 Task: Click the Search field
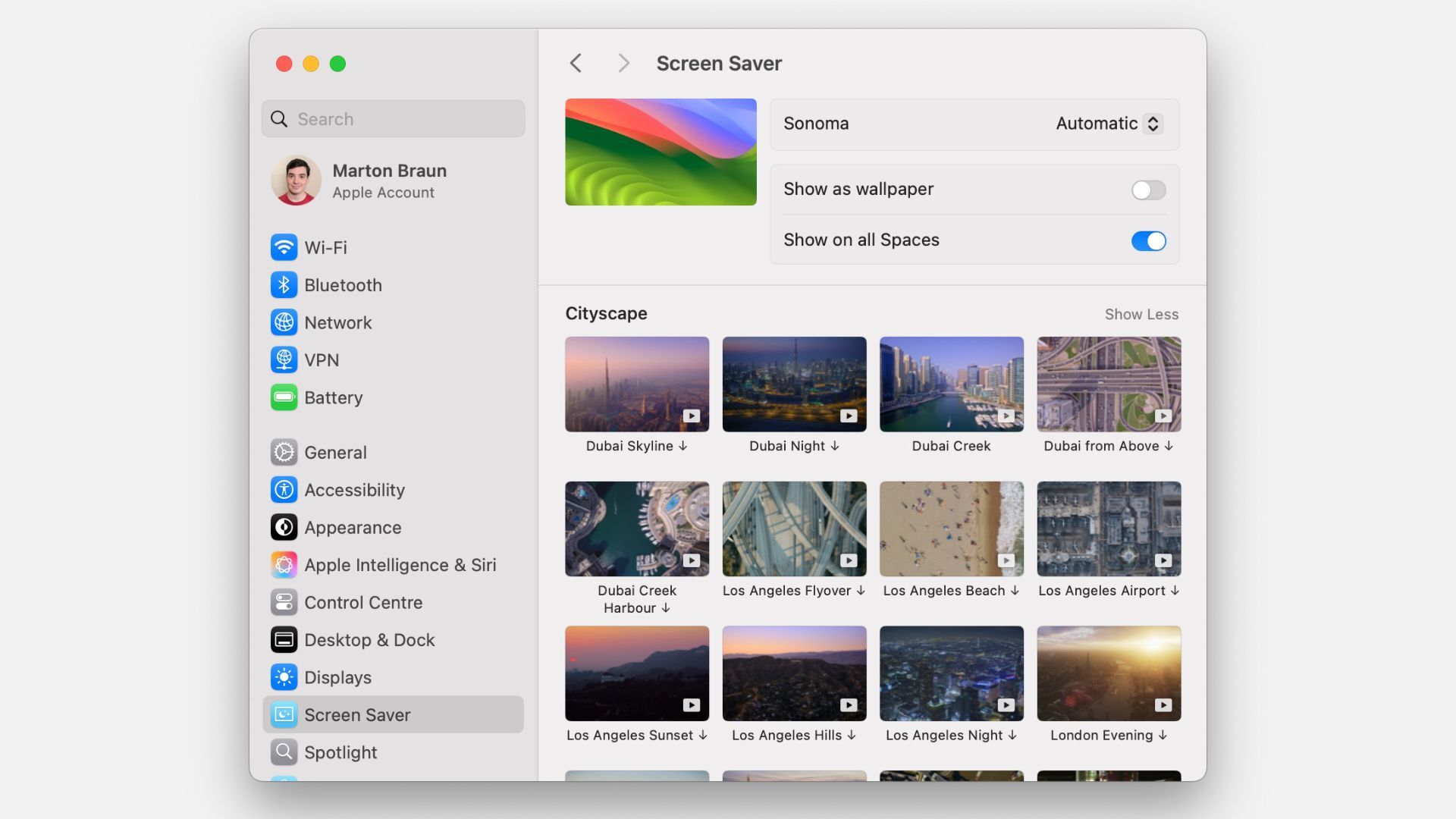point(393,119)
